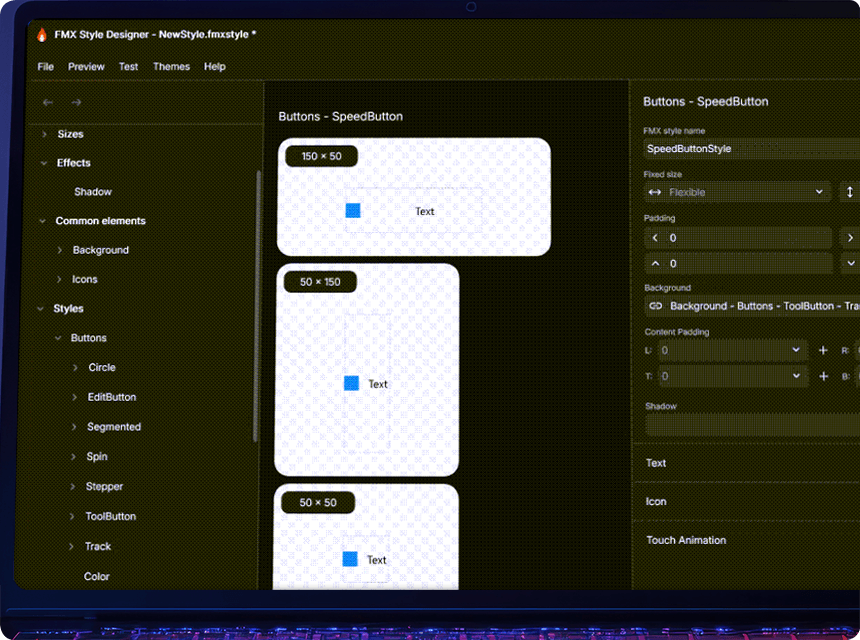Open the Preview menu
The height and width of the screenshot is (640, 860).
pyautogui.click(x=86, y=67)
